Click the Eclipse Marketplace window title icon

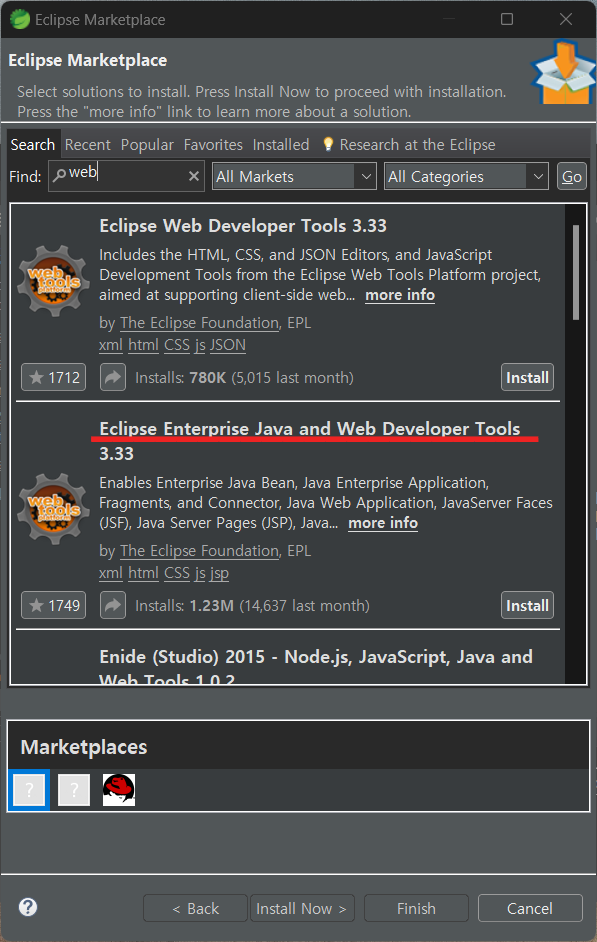(x=20, y=19)
